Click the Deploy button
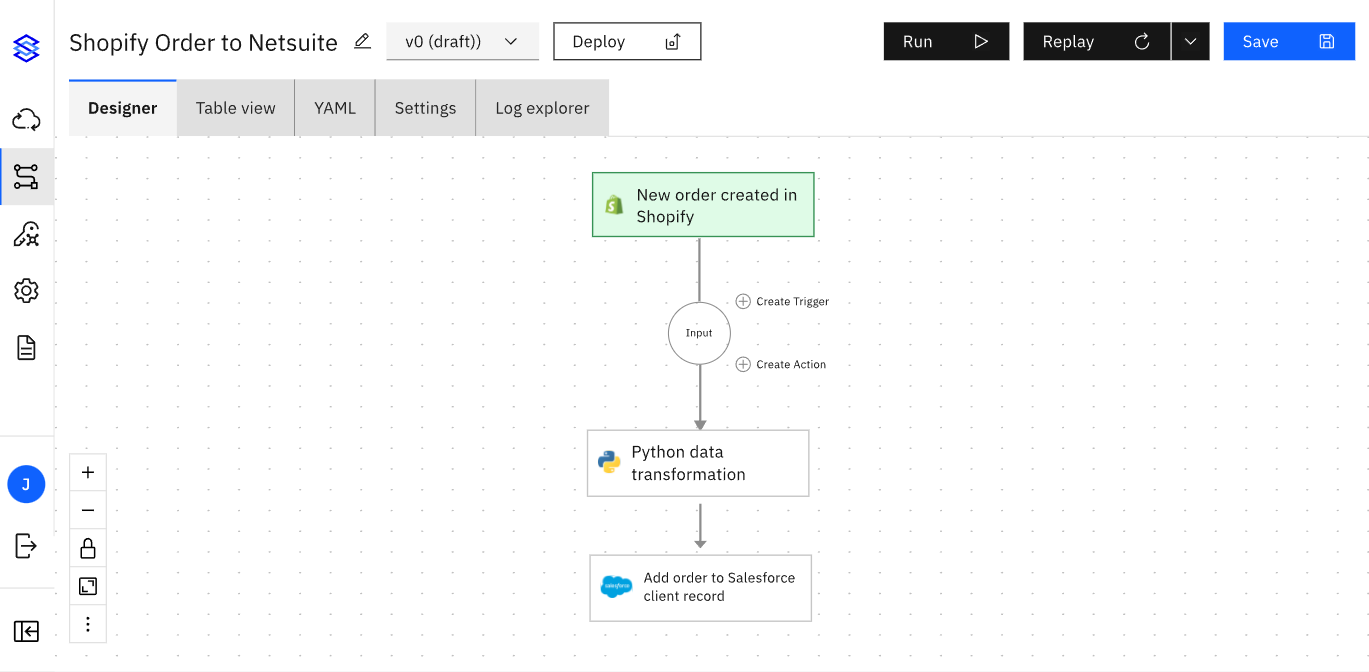Screen dimensions: 1369x672 (x=627, y=42)
